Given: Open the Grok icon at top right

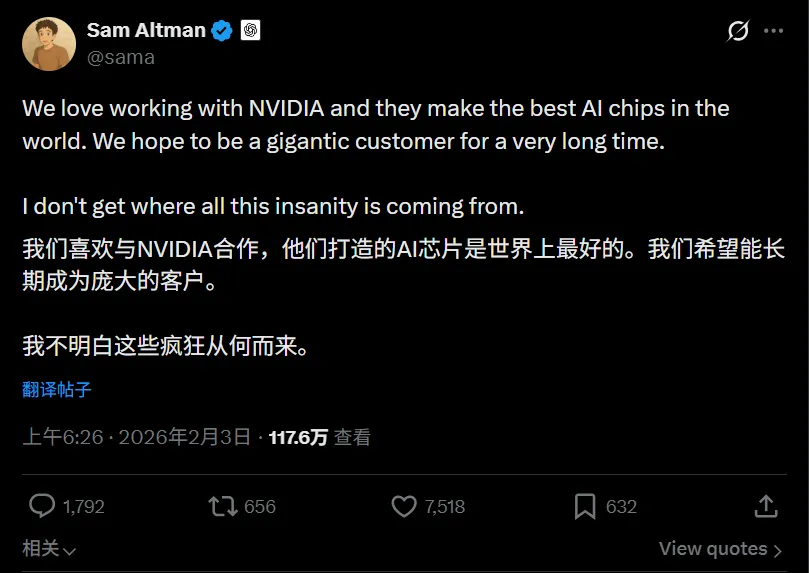Looking at the screenshot, I should pyautogui.click(x=738, y=31).
